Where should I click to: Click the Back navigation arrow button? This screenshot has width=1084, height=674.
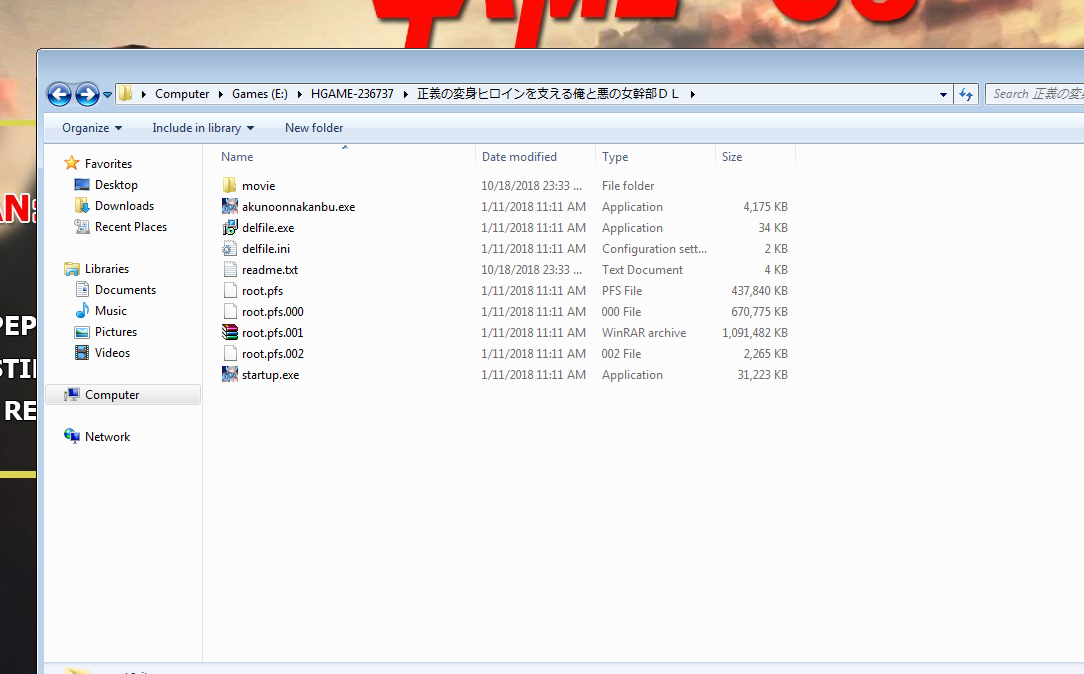click(x=59, y=94)
